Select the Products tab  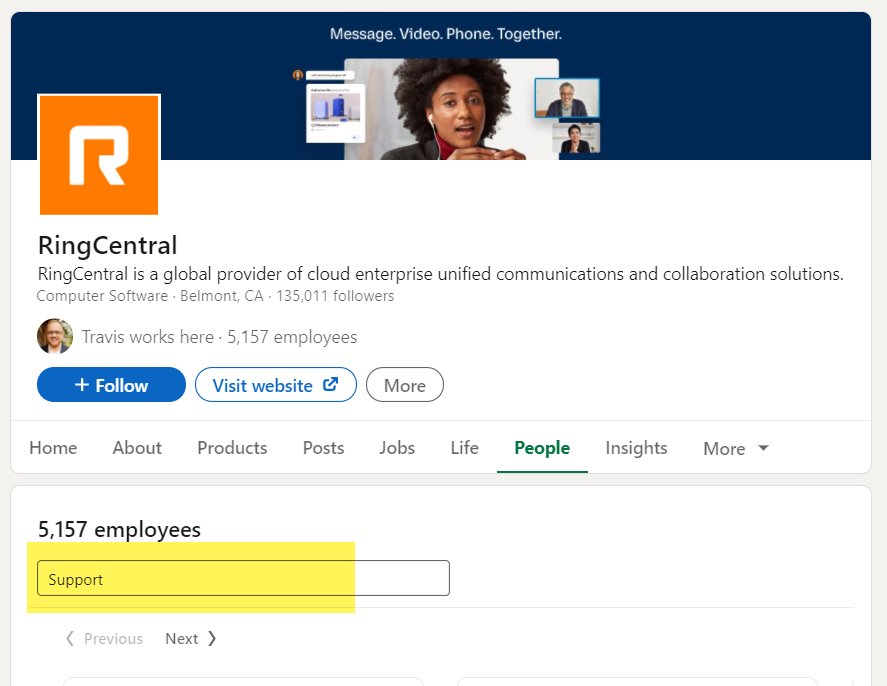[x=232, y=447]
